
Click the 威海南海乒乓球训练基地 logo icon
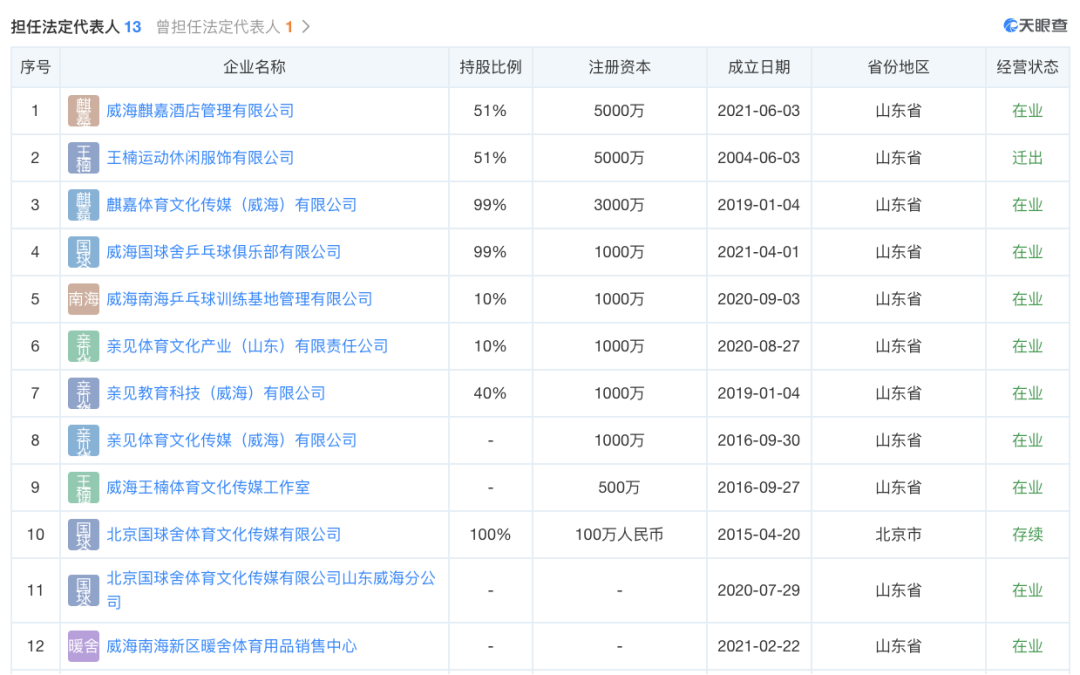point(83,299)
